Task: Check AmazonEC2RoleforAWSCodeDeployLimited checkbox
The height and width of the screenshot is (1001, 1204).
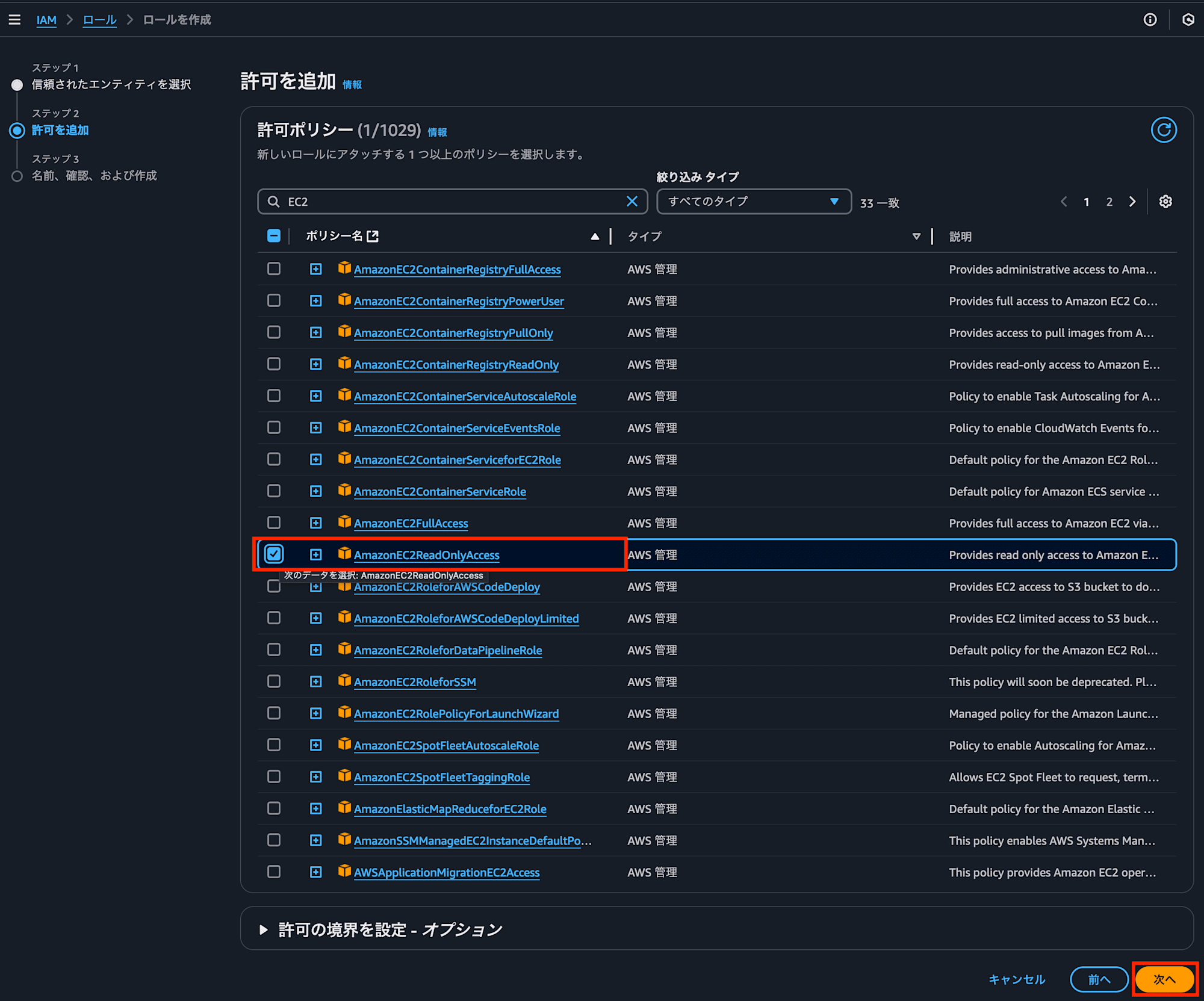Action: coord(274,618)
